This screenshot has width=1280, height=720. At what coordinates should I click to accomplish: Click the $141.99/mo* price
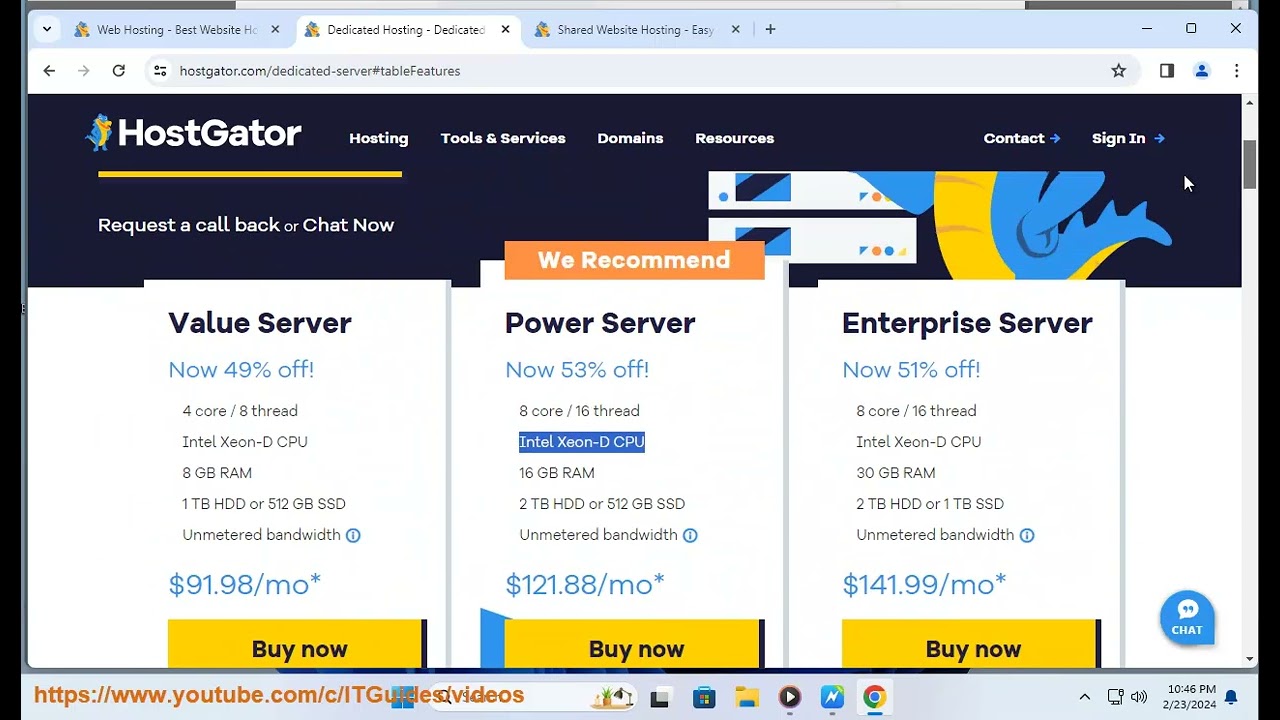924,584
